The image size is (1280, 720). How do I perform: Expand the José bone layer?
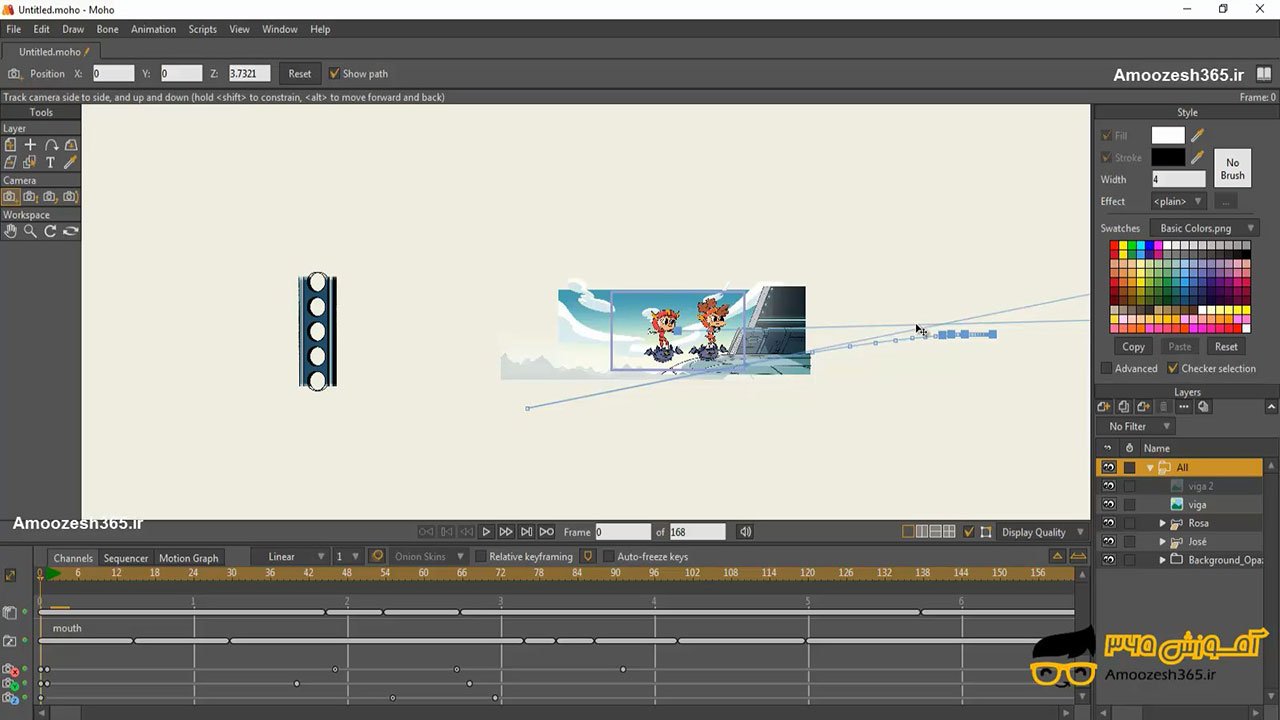[1163, 542]
